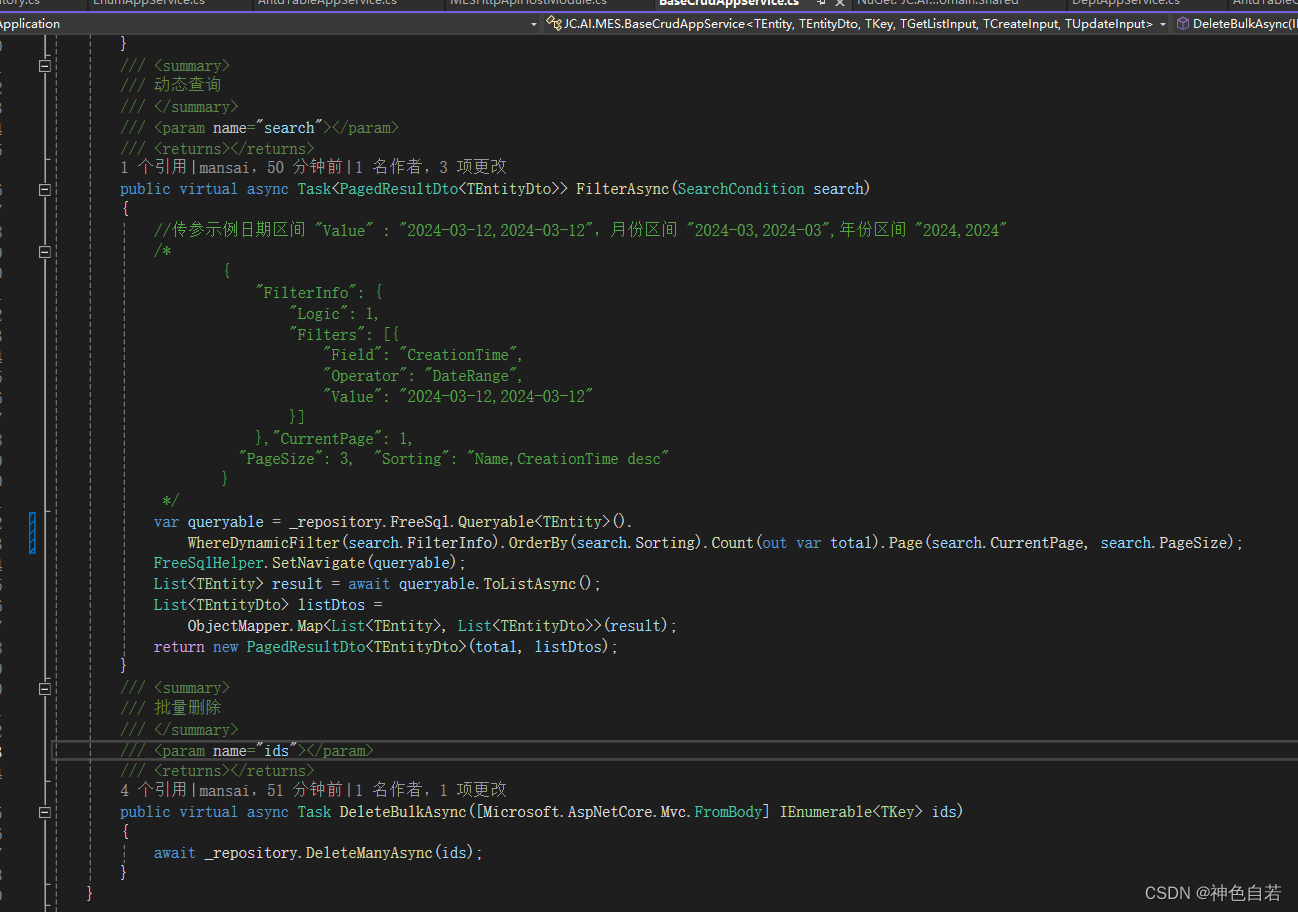Close the BaseCrudAppService.cs editor tab

[x=839, y=4]
